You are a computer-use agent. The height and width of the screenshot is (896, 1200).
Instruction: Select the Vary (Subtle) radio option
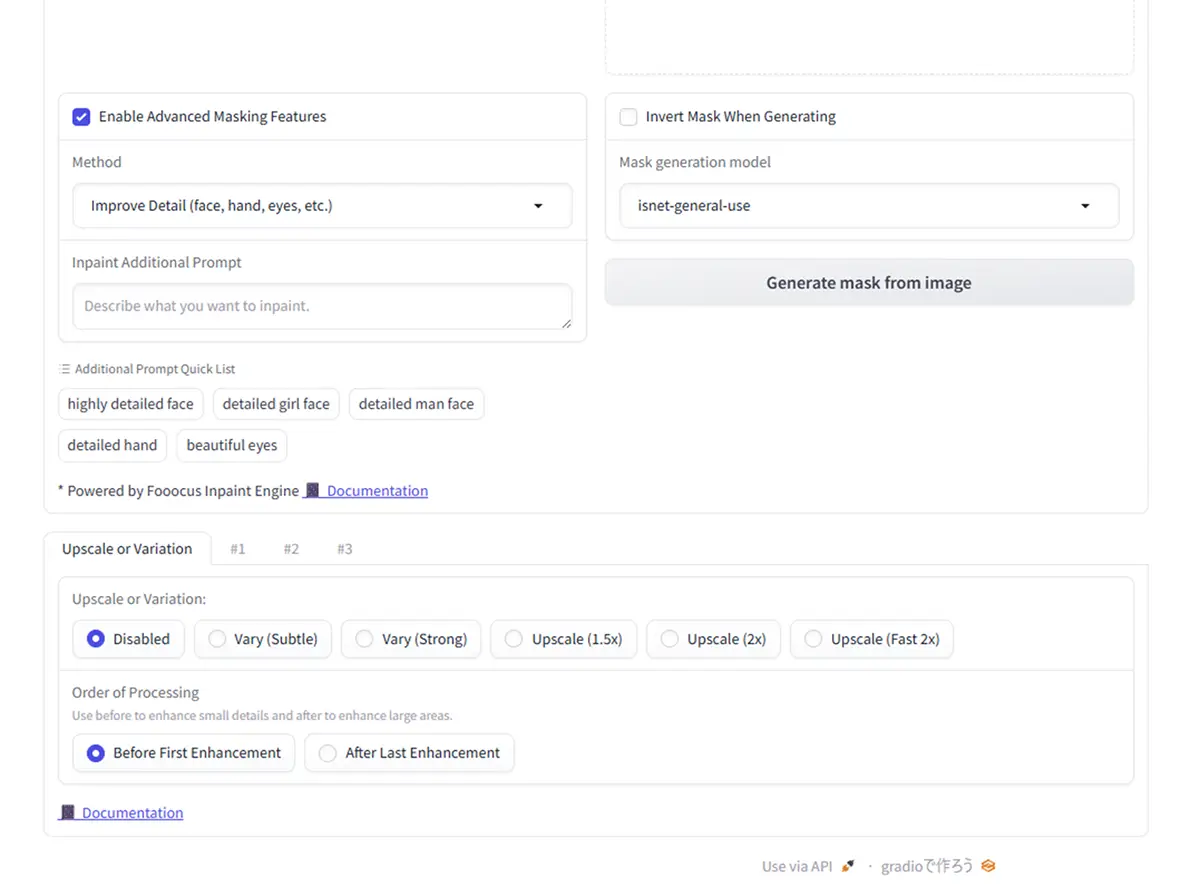coord(217,639)
